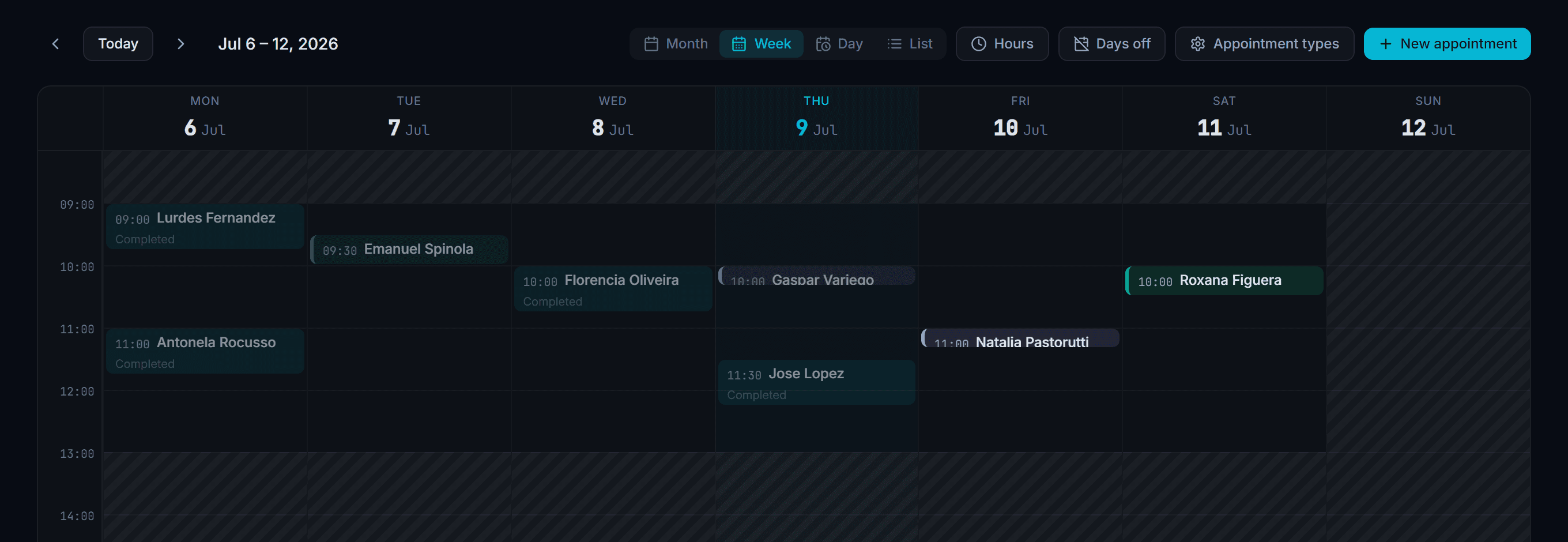Go to next week with right chevron
Image resolution: width=1568 pixels, height=542 pixels.
[x=181, y=44]
